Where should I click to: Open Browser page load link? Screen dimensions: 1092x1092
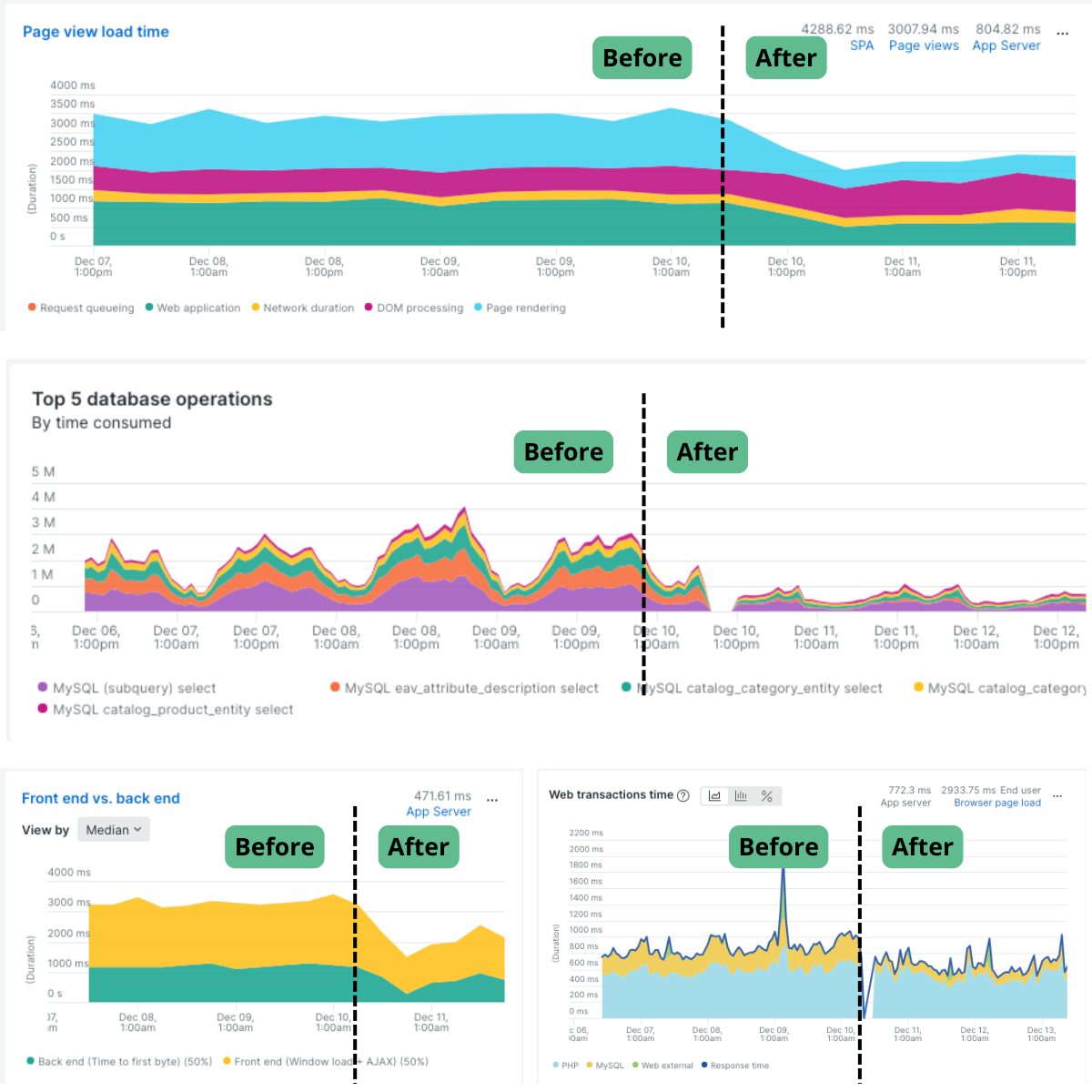point(996,803)
